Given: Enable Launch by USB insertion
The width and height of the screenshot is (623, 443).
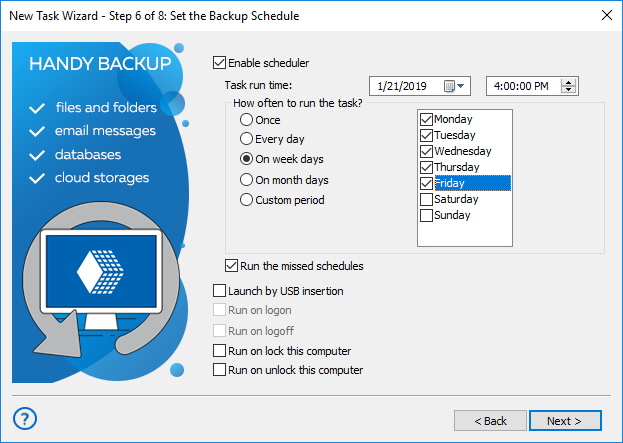Looking at the screenshot, I should (220, 291).
